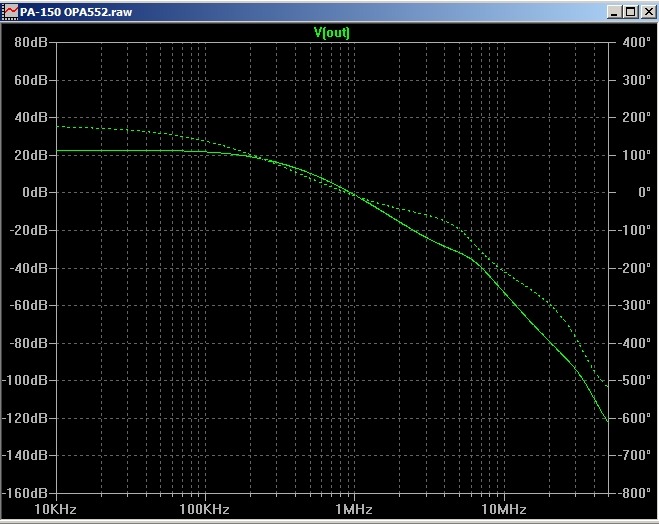Click the -100° phase axis label
The width and height of the screenshot is (659, 524).
[634, 230]
